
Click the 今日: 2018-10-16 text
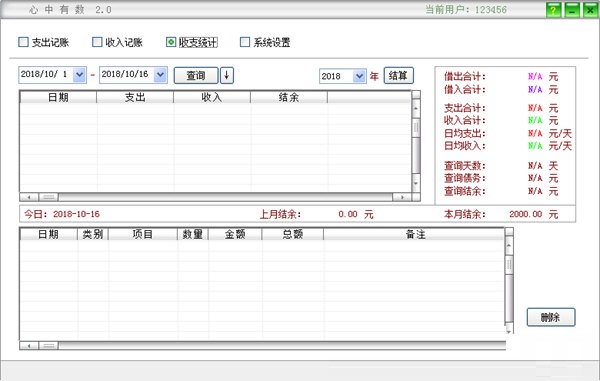click(62, 214)
